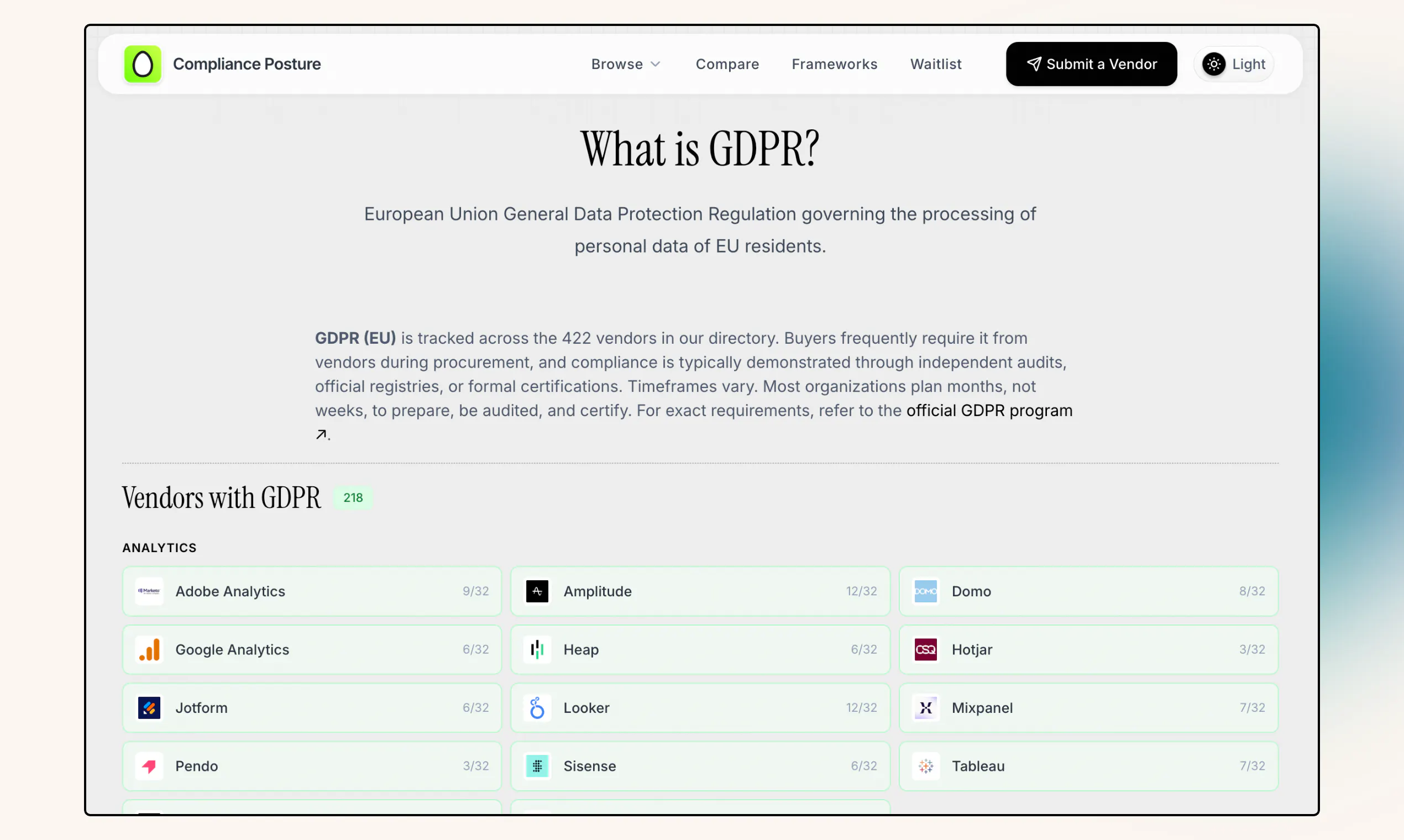Toggle the Light theme switch
Image resolution: width=1404 pixels, height=840 pixels.
tap(1234, 64)
